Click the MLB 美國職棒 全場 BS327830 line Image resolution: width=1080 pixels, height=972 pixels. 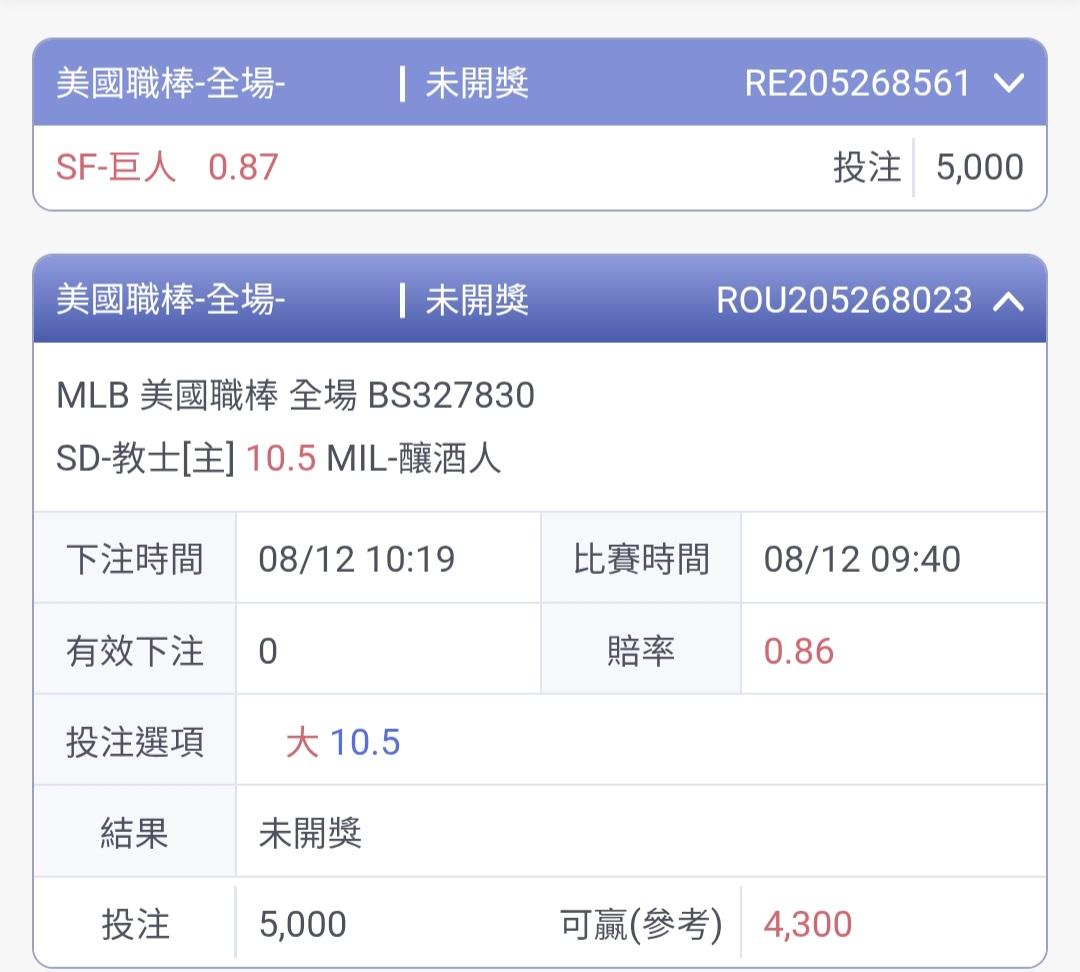click(295, 395)
